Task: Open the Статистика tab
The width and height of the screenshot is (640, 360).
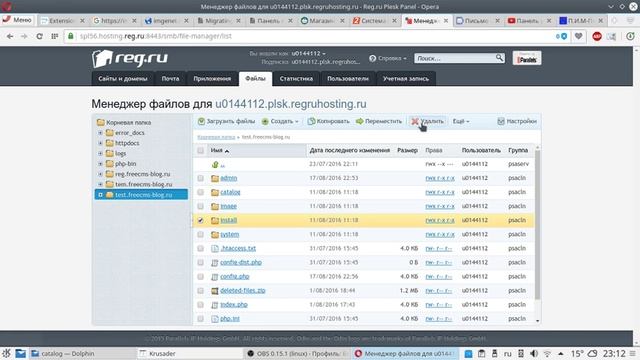Action: click(296, 79)
